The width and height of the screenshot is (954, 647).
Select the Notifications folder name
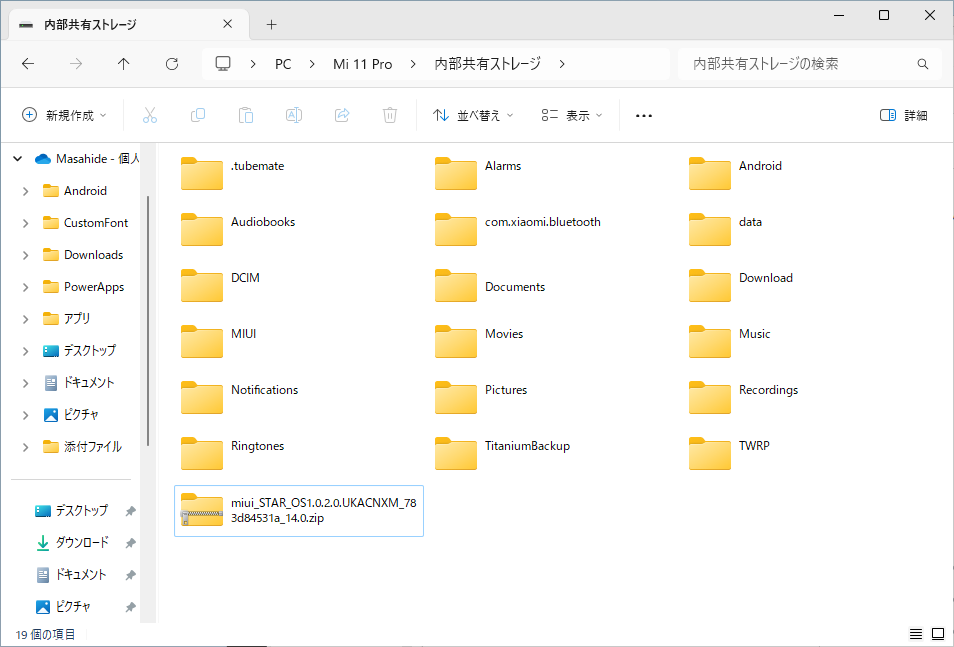(265, 390)
